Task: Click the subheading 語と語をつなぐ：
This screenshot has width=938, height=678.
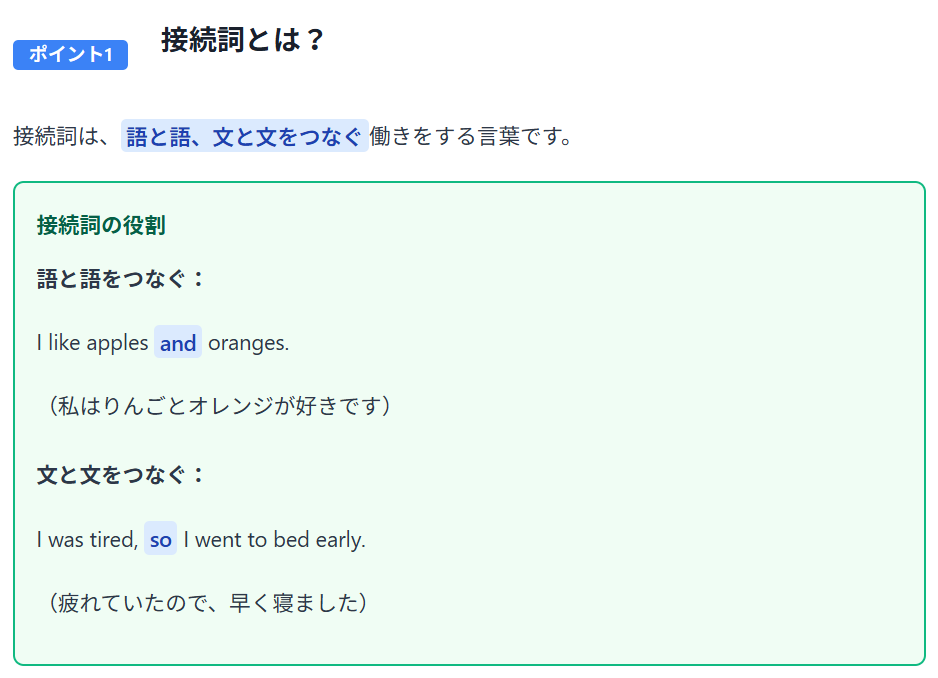Action: coord(121,279)
